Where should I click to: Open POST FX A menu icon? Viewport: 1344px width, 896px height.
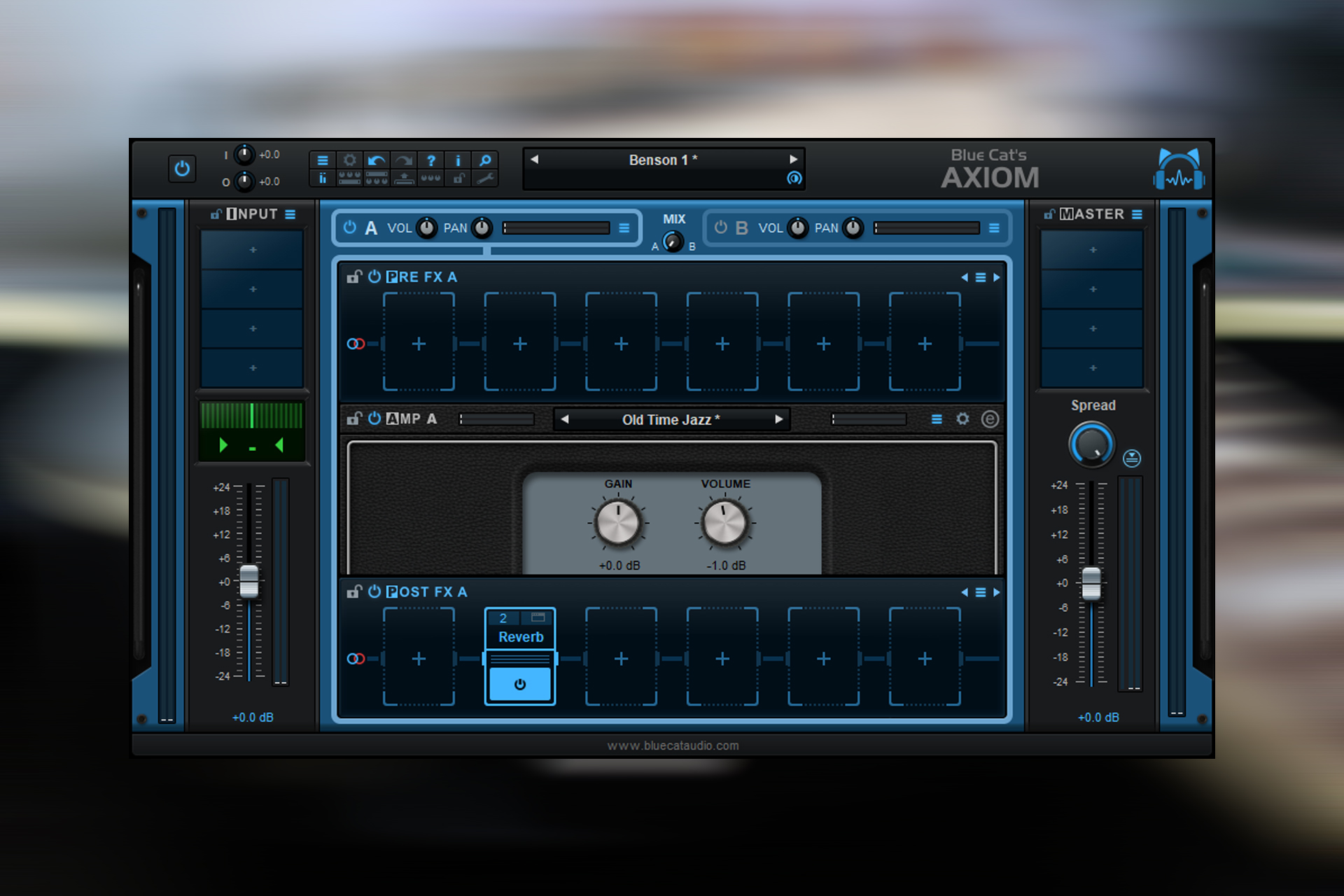pyautogui.click(x=981, y=592)
